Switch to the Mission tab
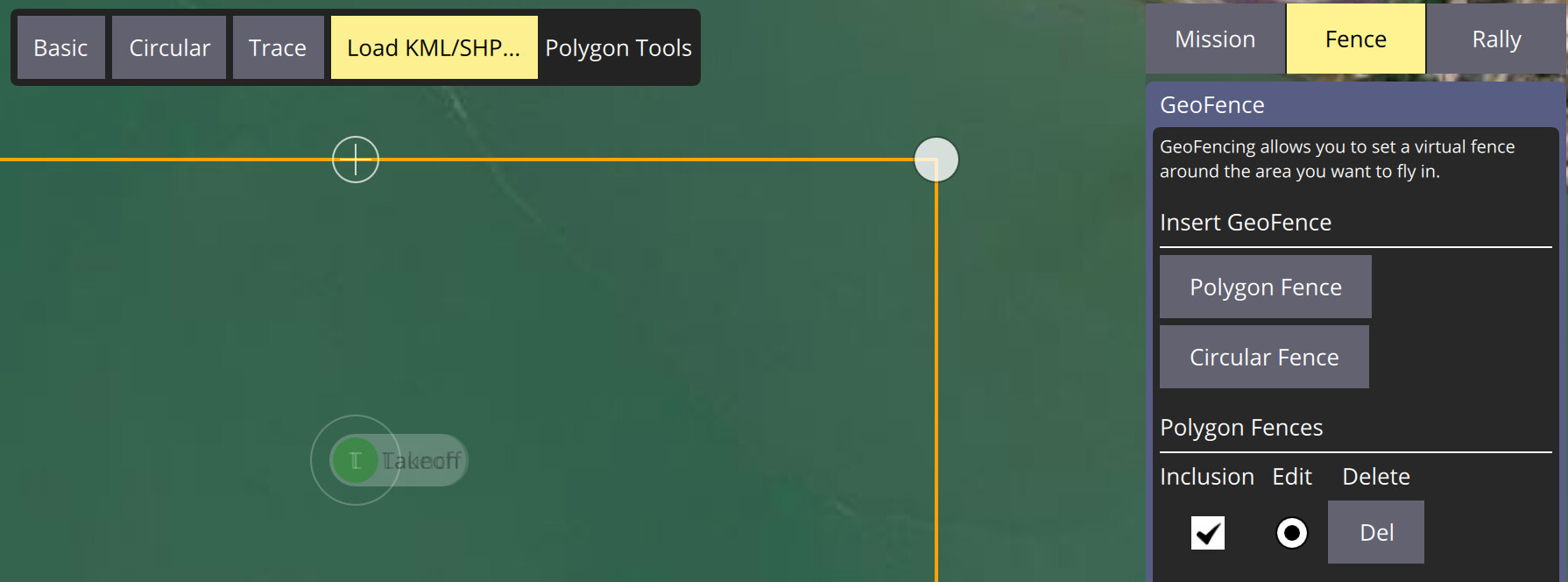Image resolution: width=1568 pixels, height=582 pixels. click(1215, 39)
